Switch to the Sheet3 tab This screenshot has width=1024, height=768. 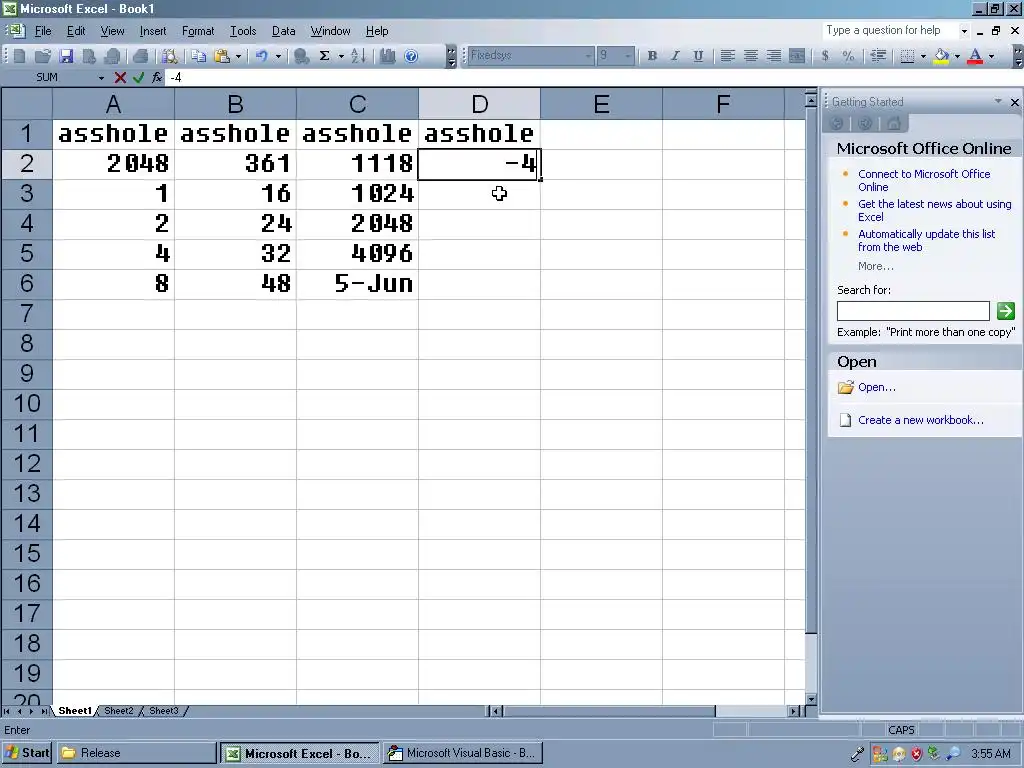coord(163,711)
